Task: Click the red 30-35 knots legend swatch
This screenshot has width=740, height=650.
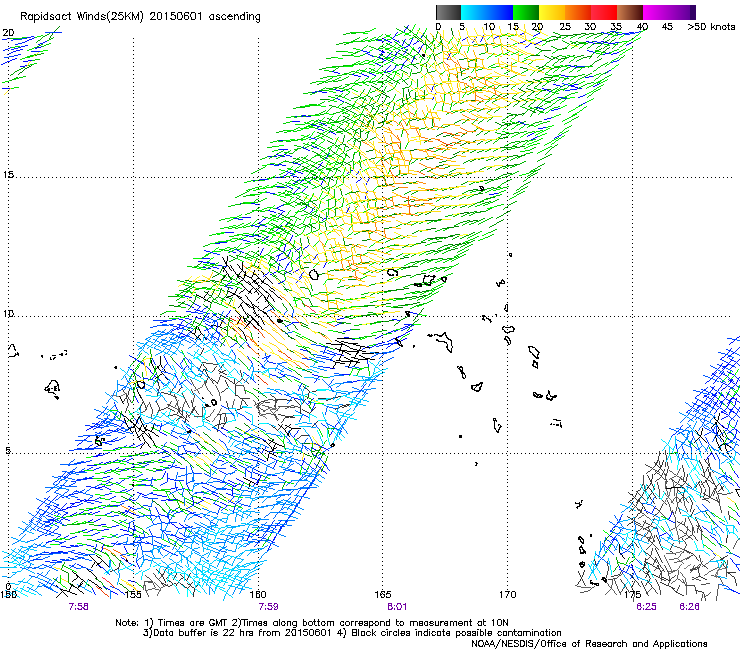Action: tap(604, 12)
